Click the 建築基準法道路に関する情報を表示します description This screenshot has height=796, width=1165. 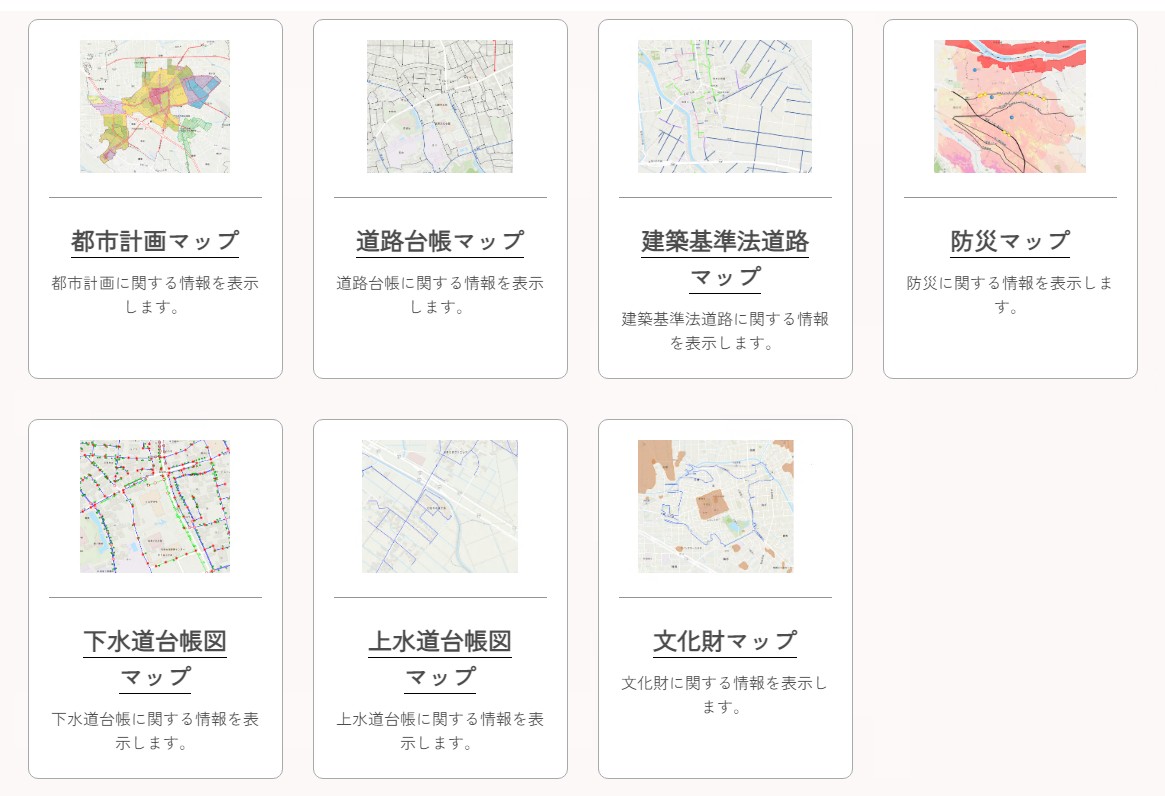[725, 331]
